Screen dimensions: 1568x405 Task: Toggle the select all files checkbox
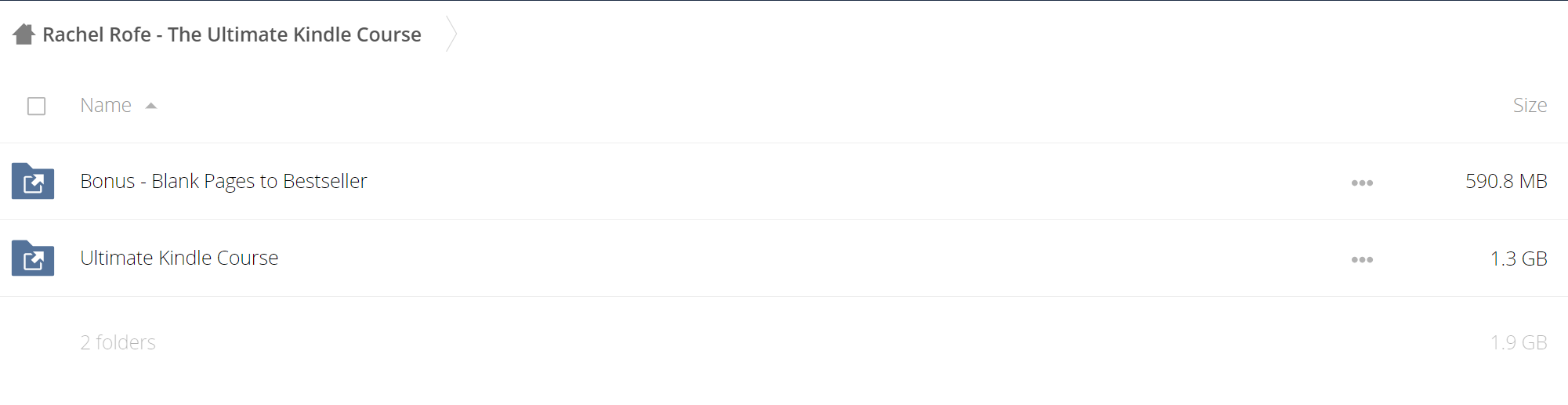pos(36,106)
